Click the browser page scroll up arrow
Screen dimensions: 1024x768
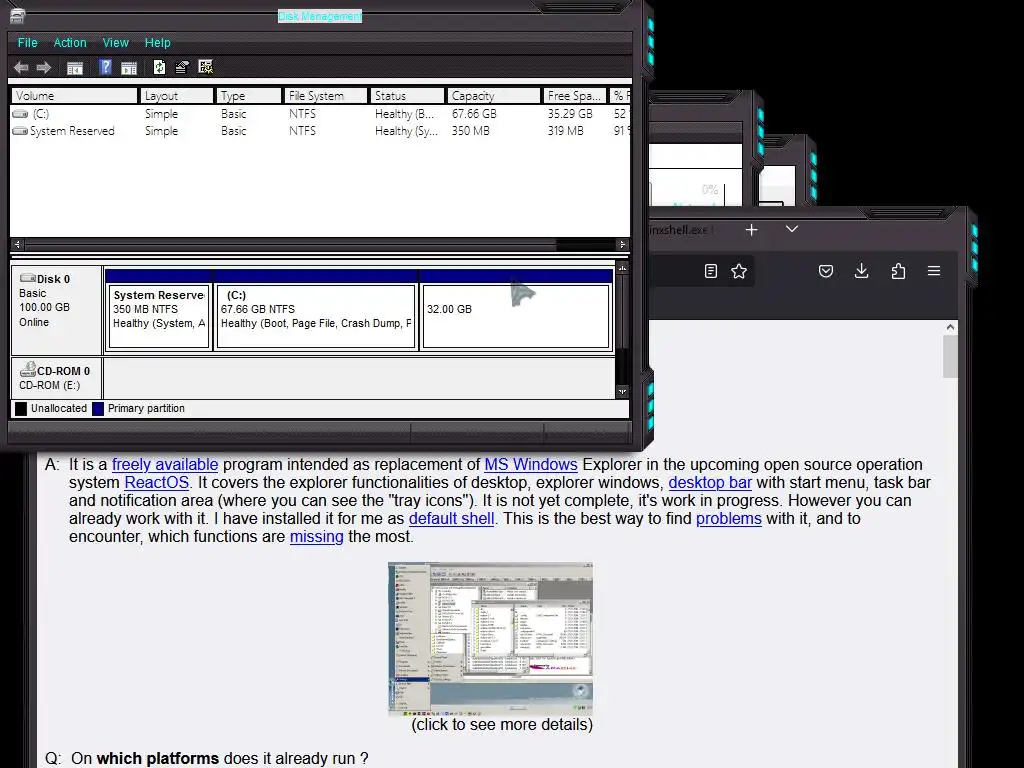tap(950, 327)
